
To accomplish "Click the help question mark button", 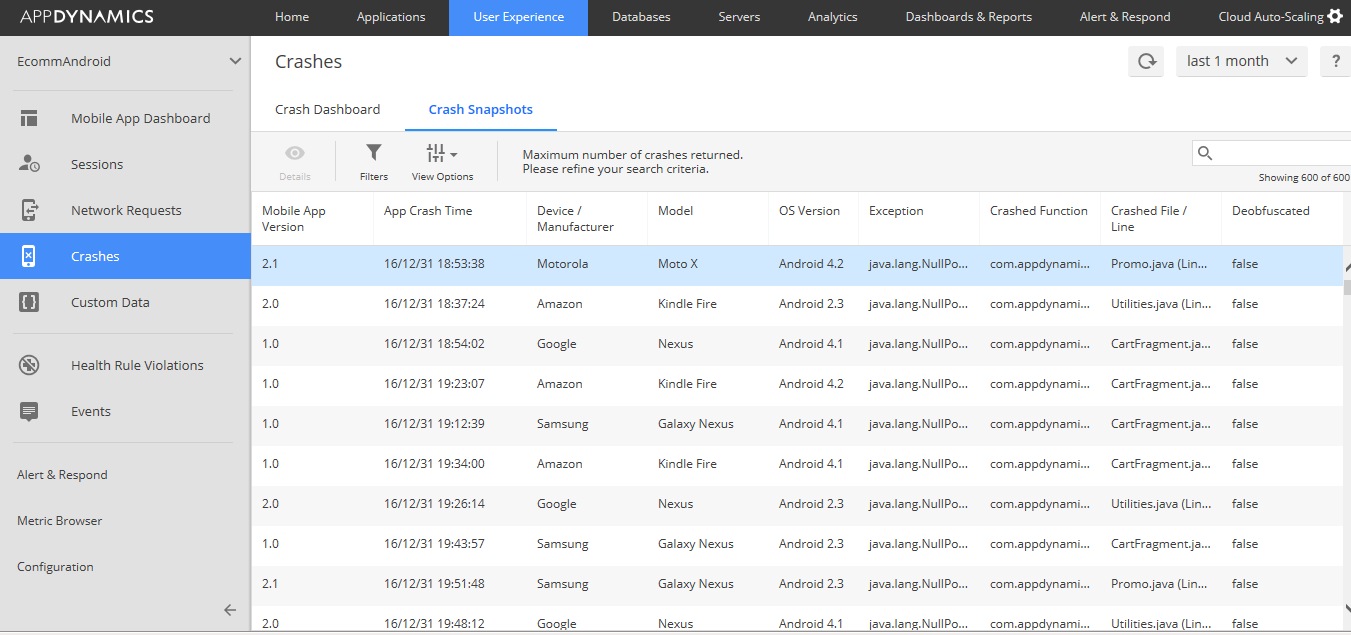I will [x=1335, y=62].
